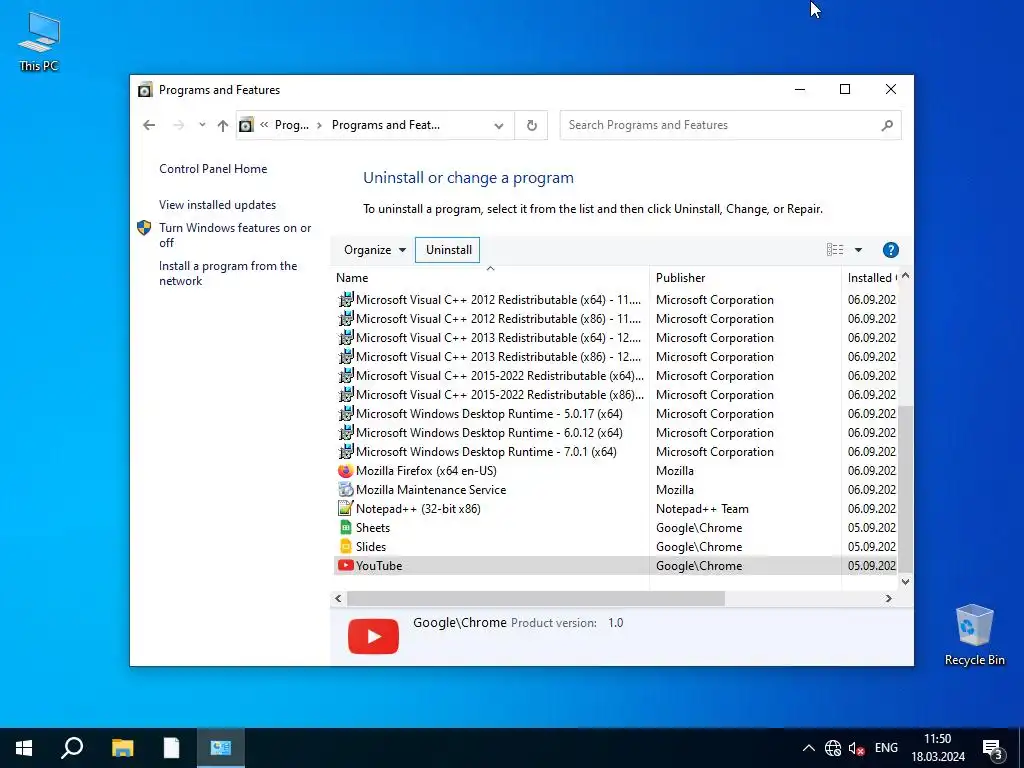Open address bar history dropdown
Viewport: 1024px width, 768px height.
499,125
